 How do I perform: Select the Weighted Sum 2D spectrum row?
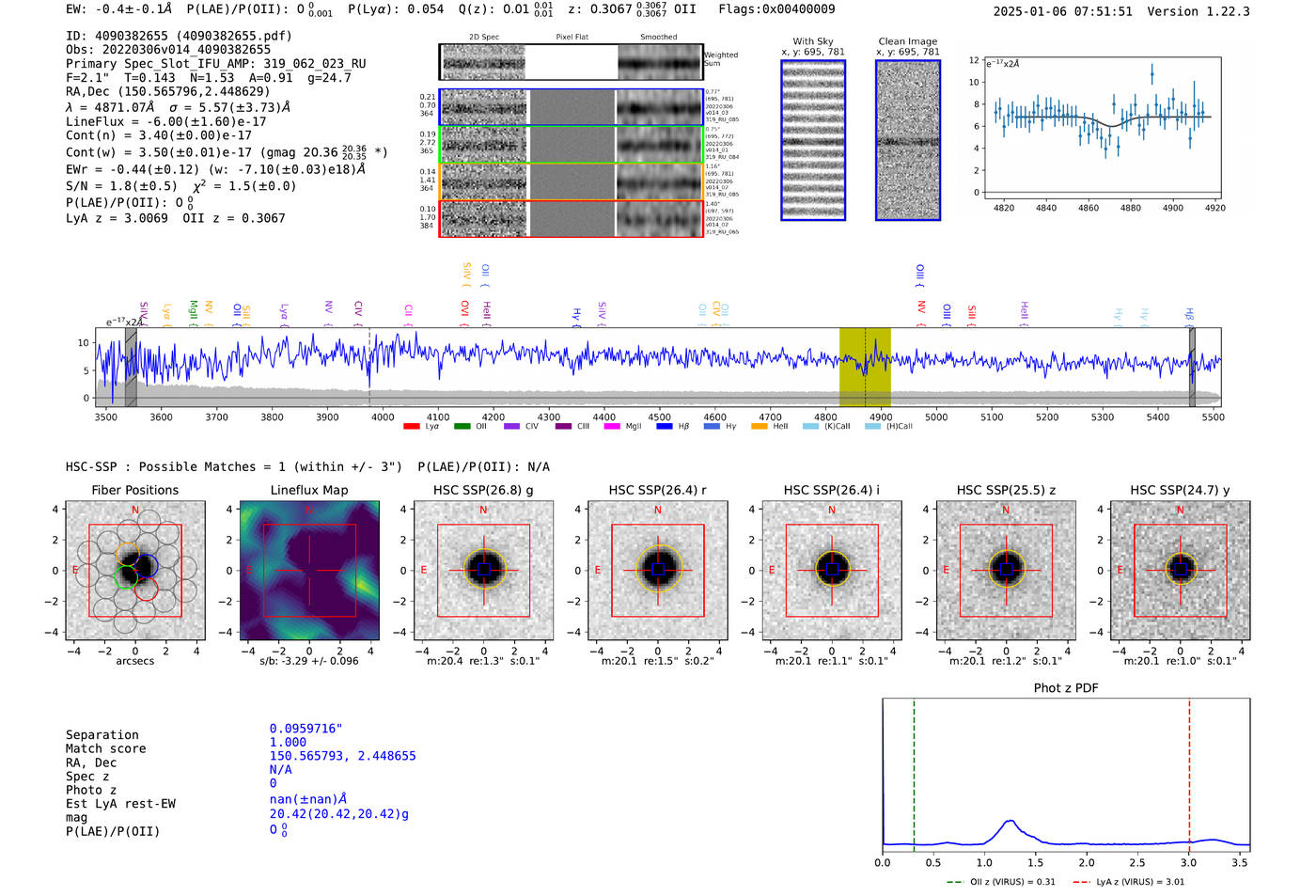pos(571,63)
